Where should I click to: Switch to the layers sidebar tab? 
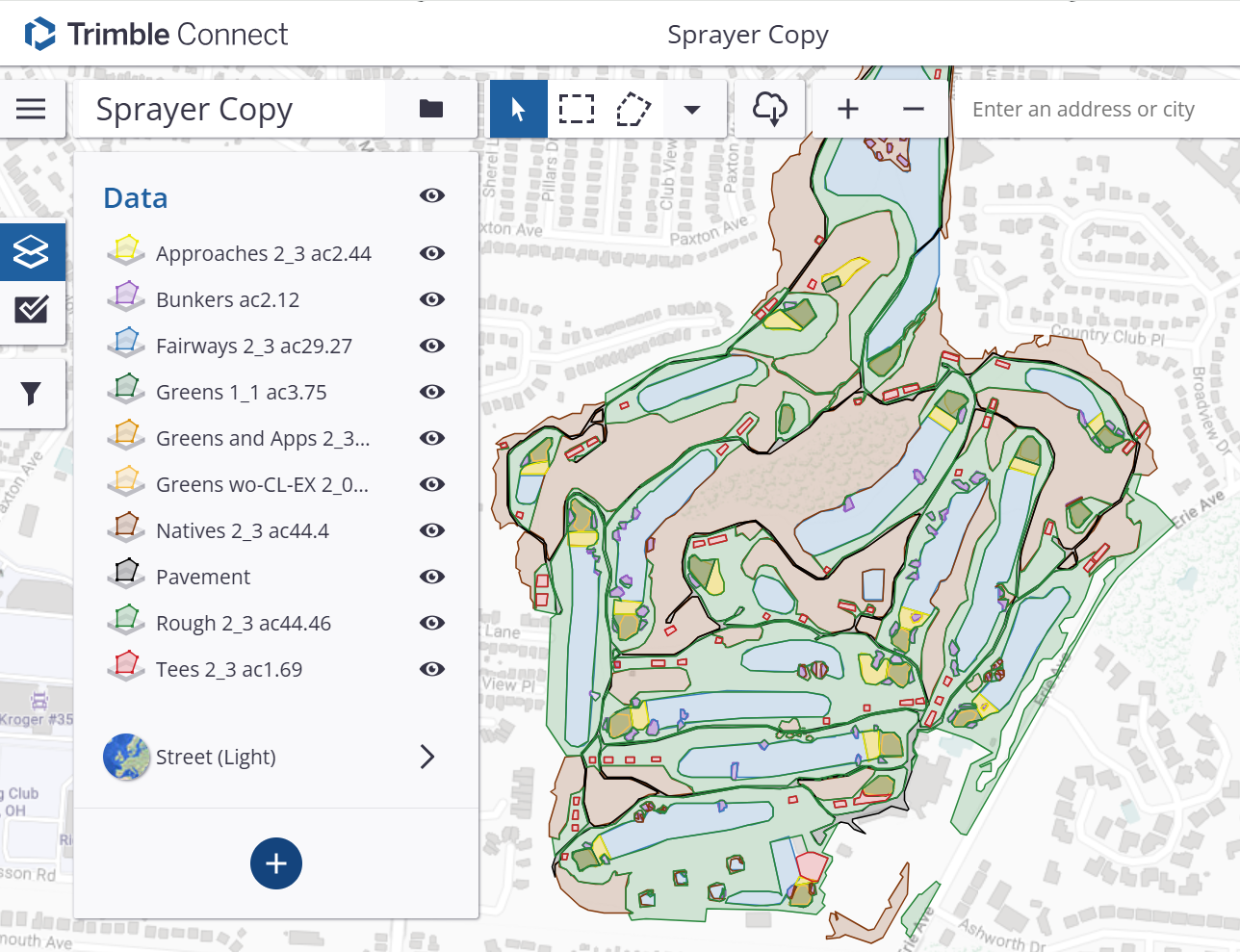tap(31, 252)
